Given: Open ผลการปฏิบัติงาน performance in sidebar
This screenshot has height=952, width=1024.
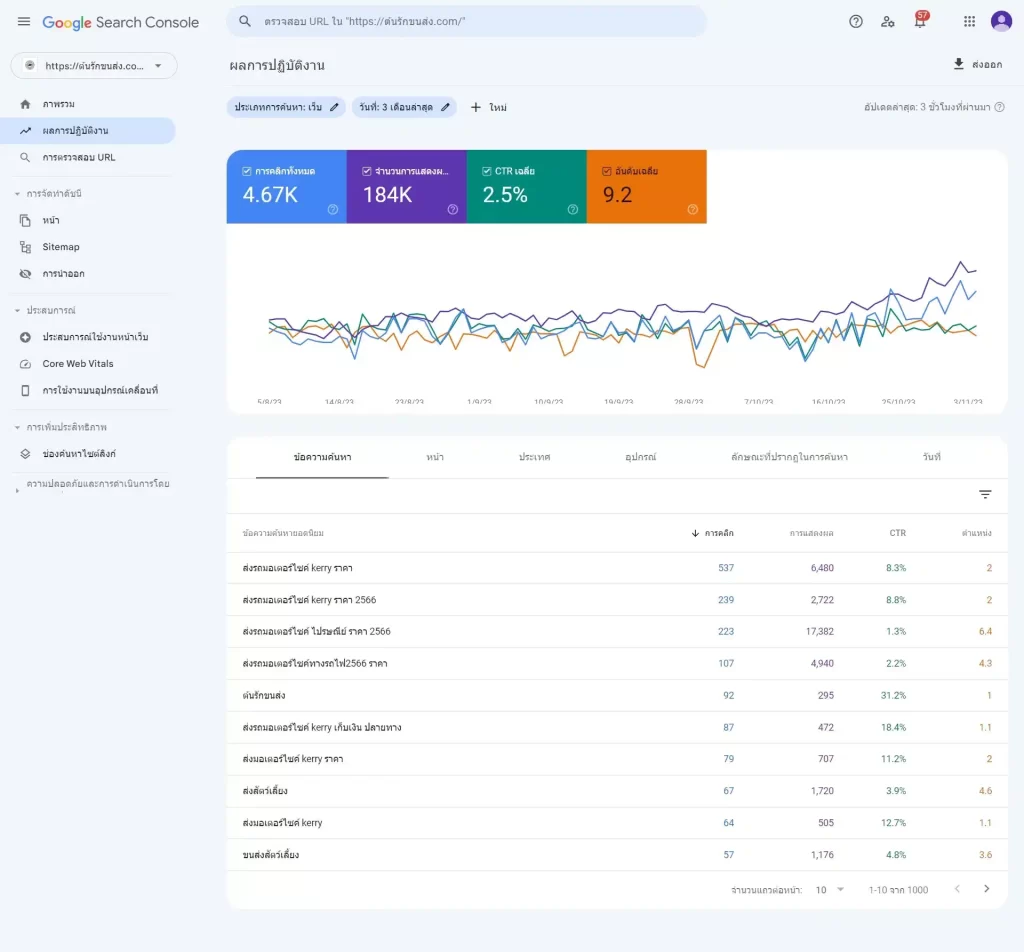Looking at the screenshot, I should coord(88,131).
